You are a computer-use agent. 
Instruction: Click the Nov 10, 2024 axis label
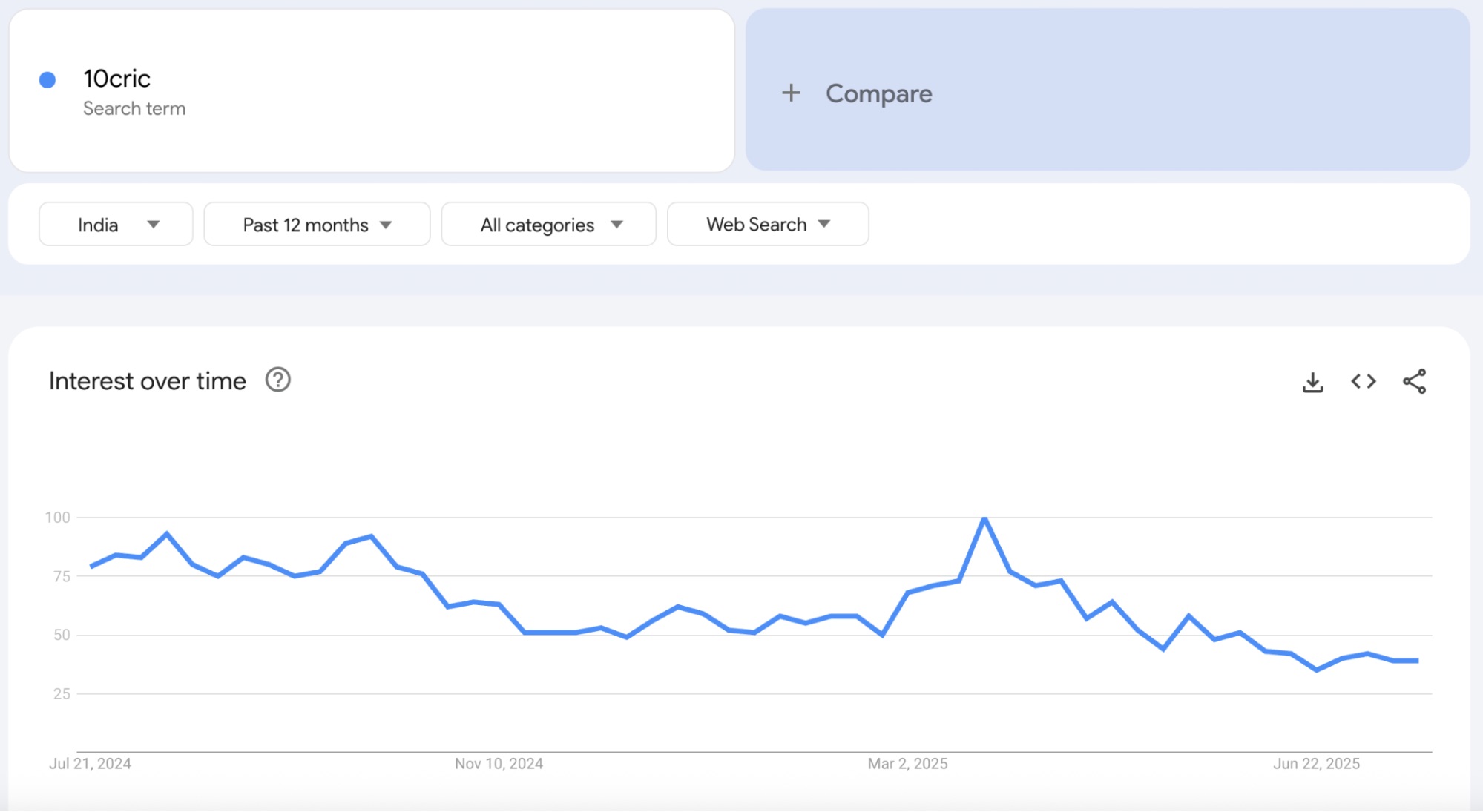(x=499, y=764)
